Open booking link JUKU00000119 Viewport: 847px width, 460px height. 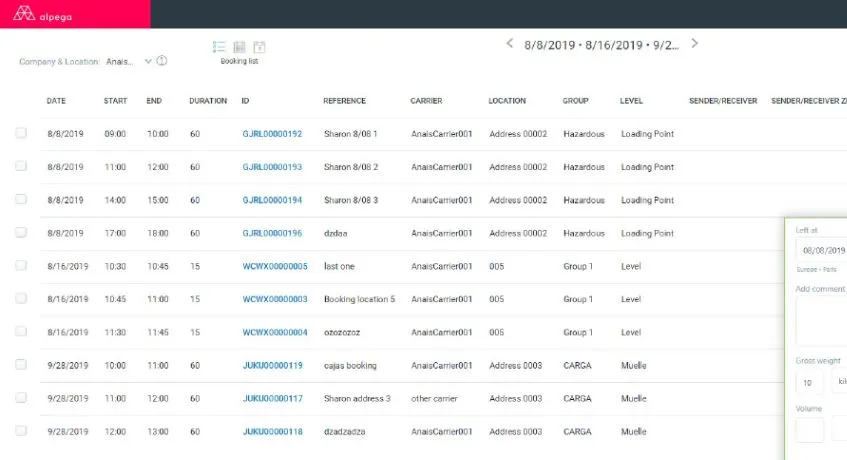(273, 366)
